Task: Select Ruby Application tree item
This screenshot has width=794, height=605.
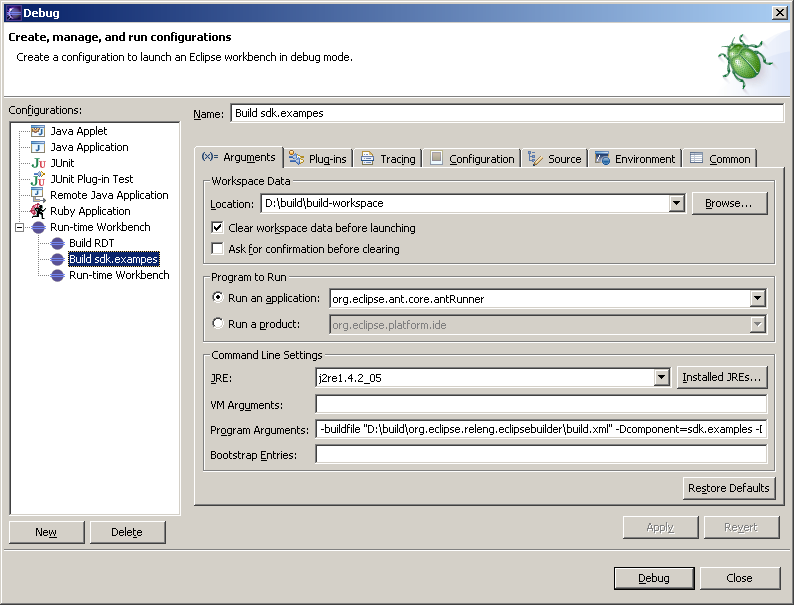Action: click(x=90, y=211)
